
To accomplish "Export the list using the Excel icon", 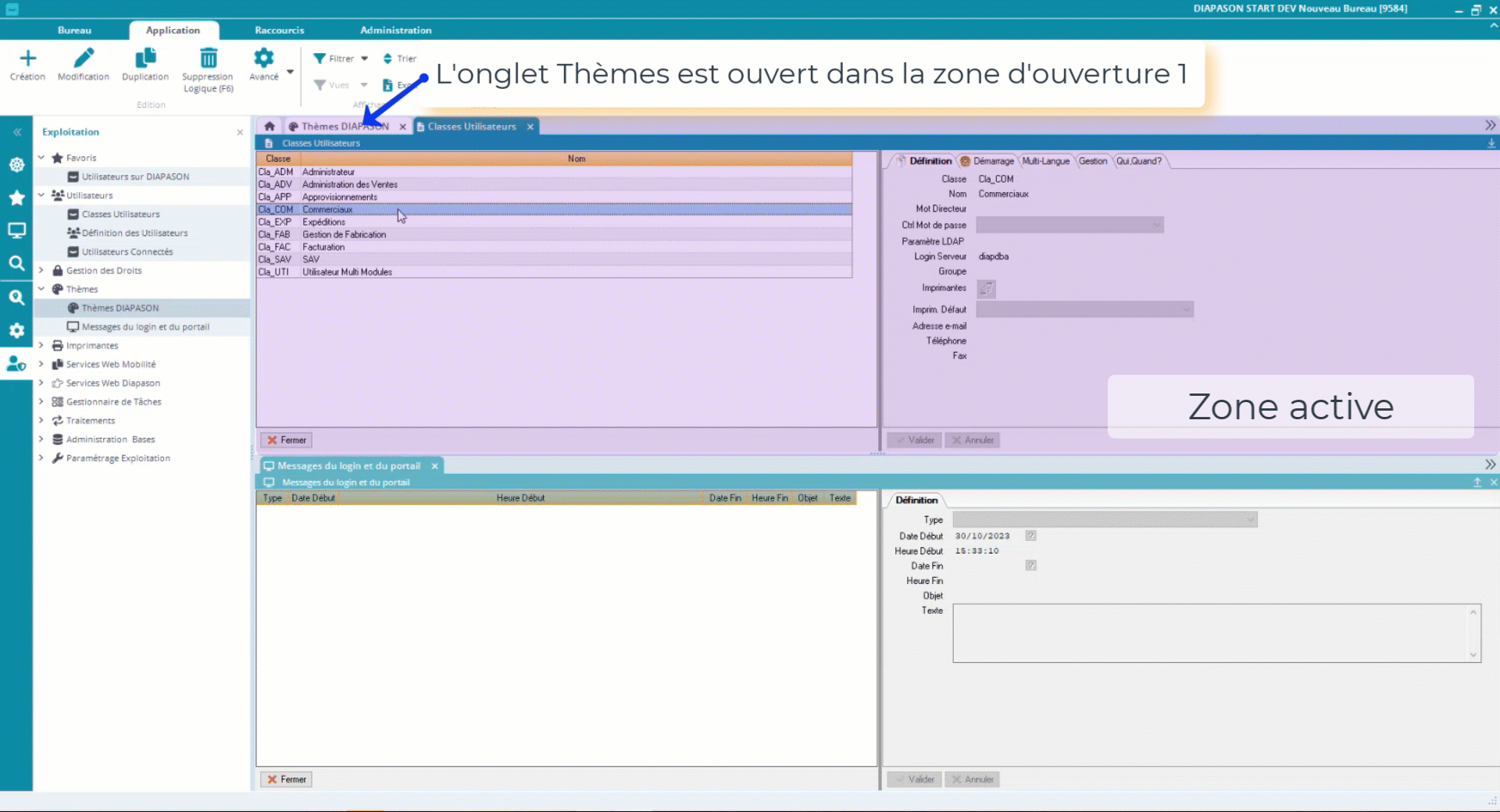I will (388, 85).
